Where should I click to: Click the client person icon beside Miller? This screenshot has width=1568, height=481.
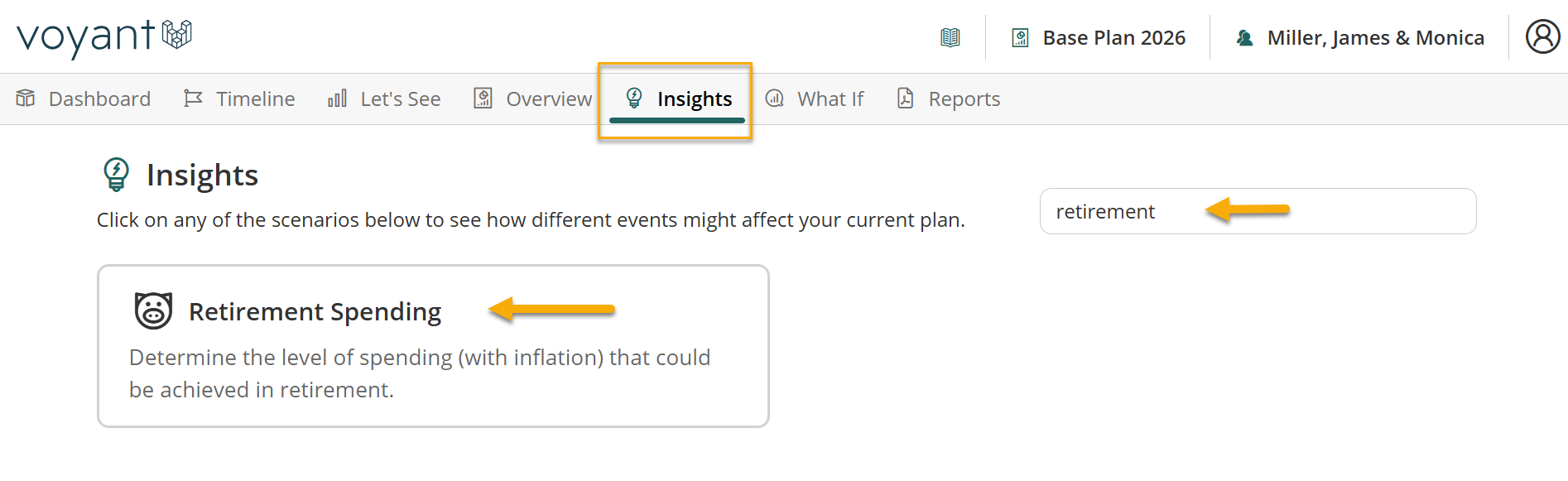[x=1244, y=38]
